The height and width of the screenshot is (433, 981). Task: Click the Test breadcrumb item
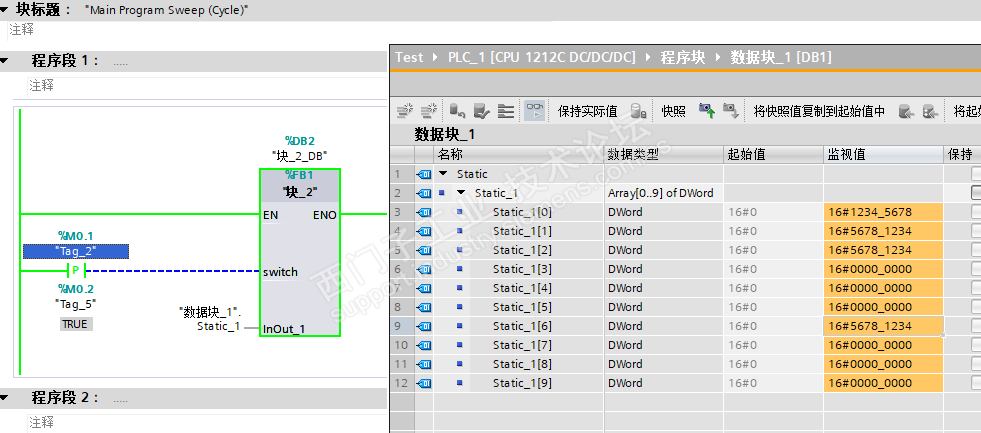(x=409, y=58)
